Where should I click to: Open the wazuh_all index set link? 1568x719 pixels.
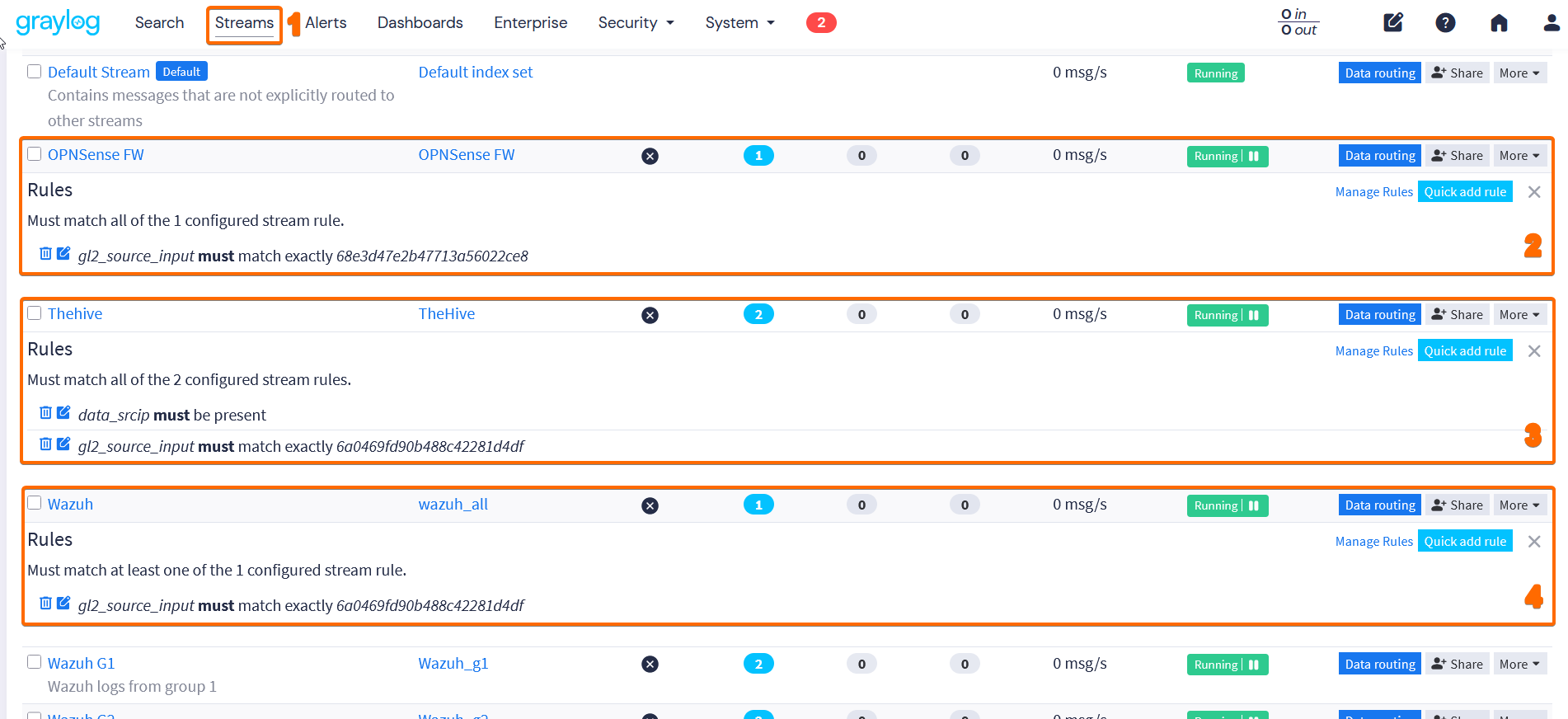(453, 505)
